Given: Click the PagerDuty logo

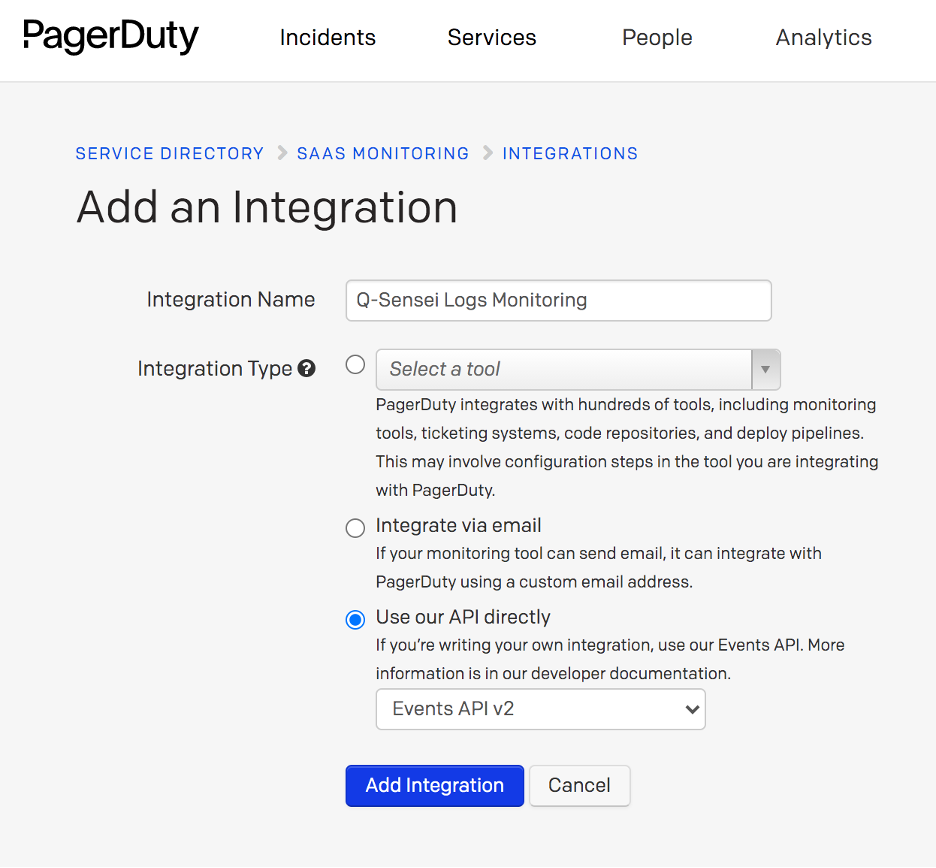Looking at the screenshot, I should coord(110,37).
